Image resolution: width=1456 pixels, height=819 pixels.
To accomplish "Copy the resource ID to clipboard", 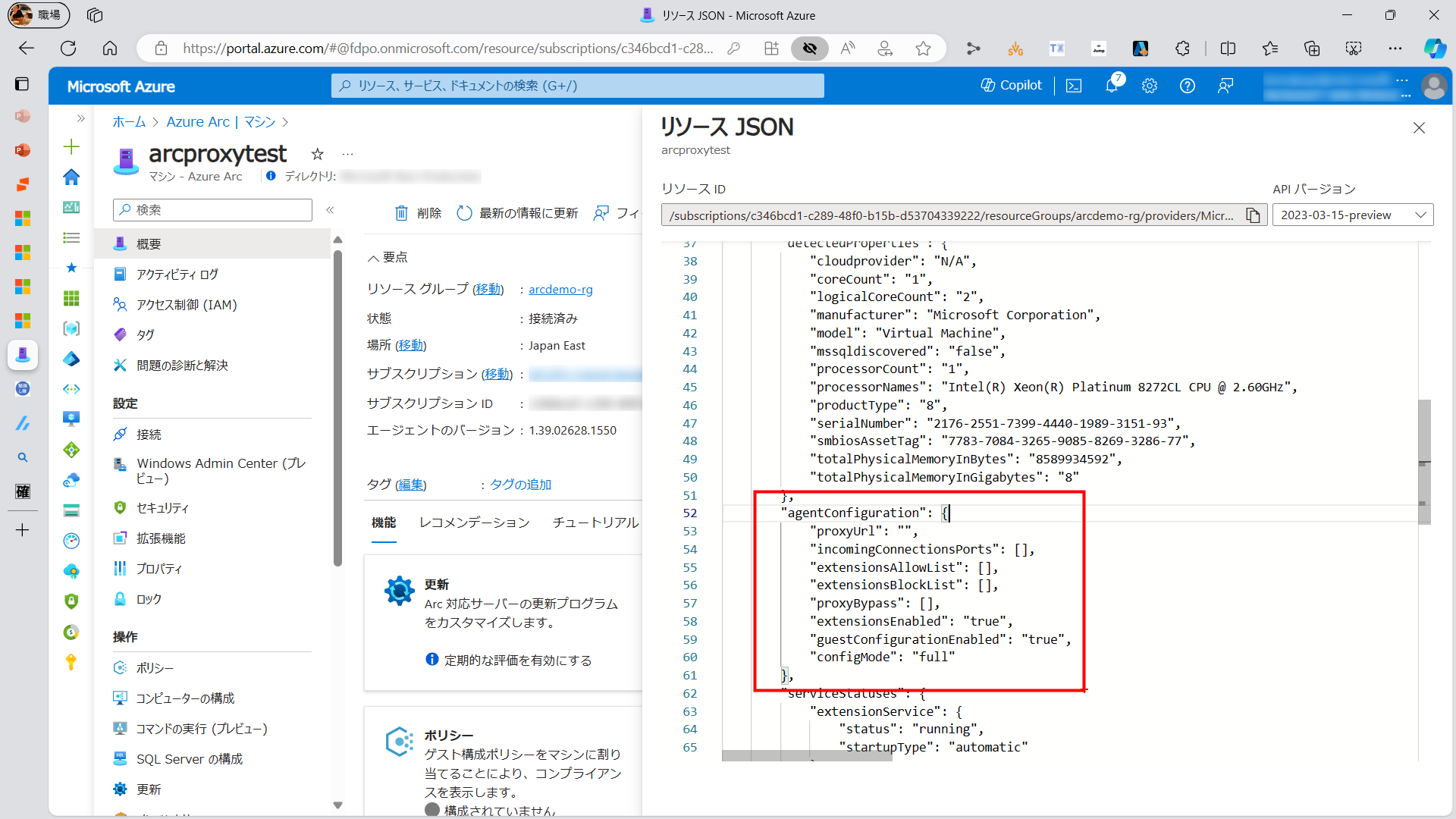I will pyautogui.click(x=1253, y=215).
